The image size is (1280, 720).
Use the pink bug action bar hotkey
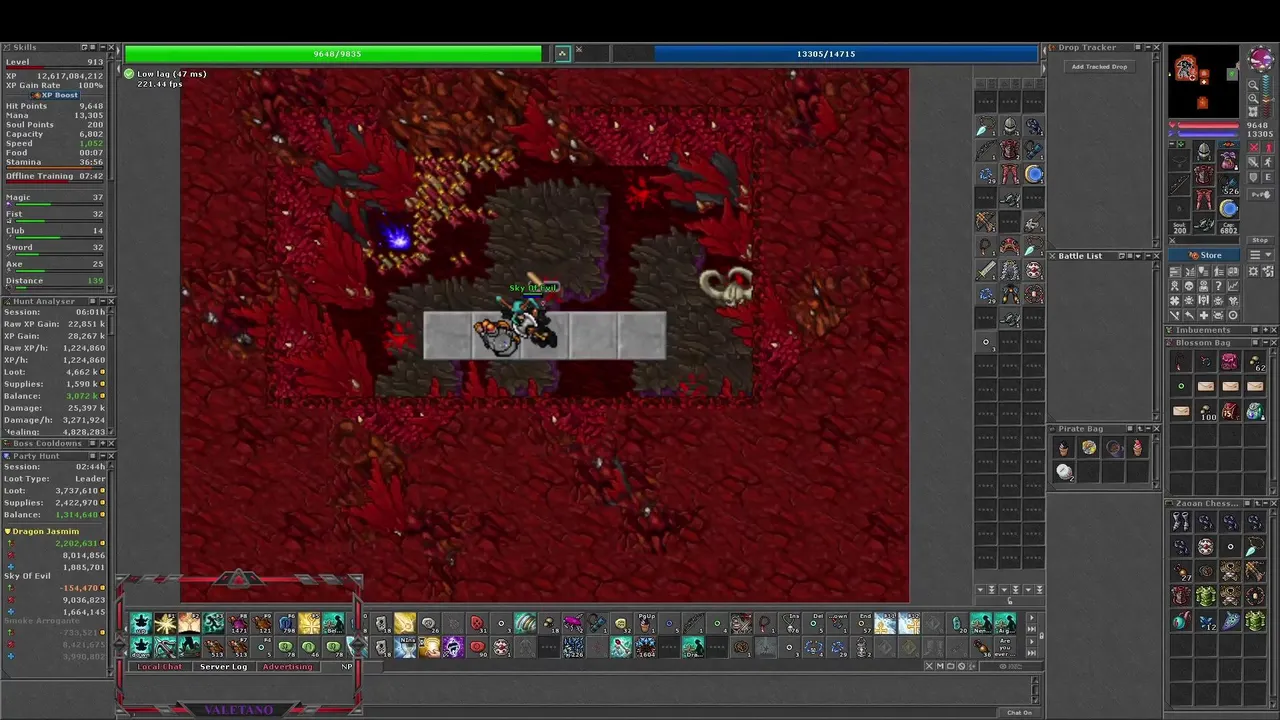[573, 623]
